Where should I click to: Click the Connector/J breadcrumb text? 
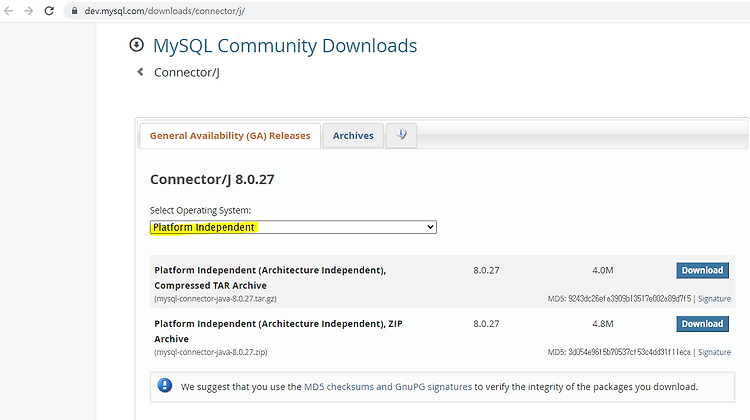point(187,72)
